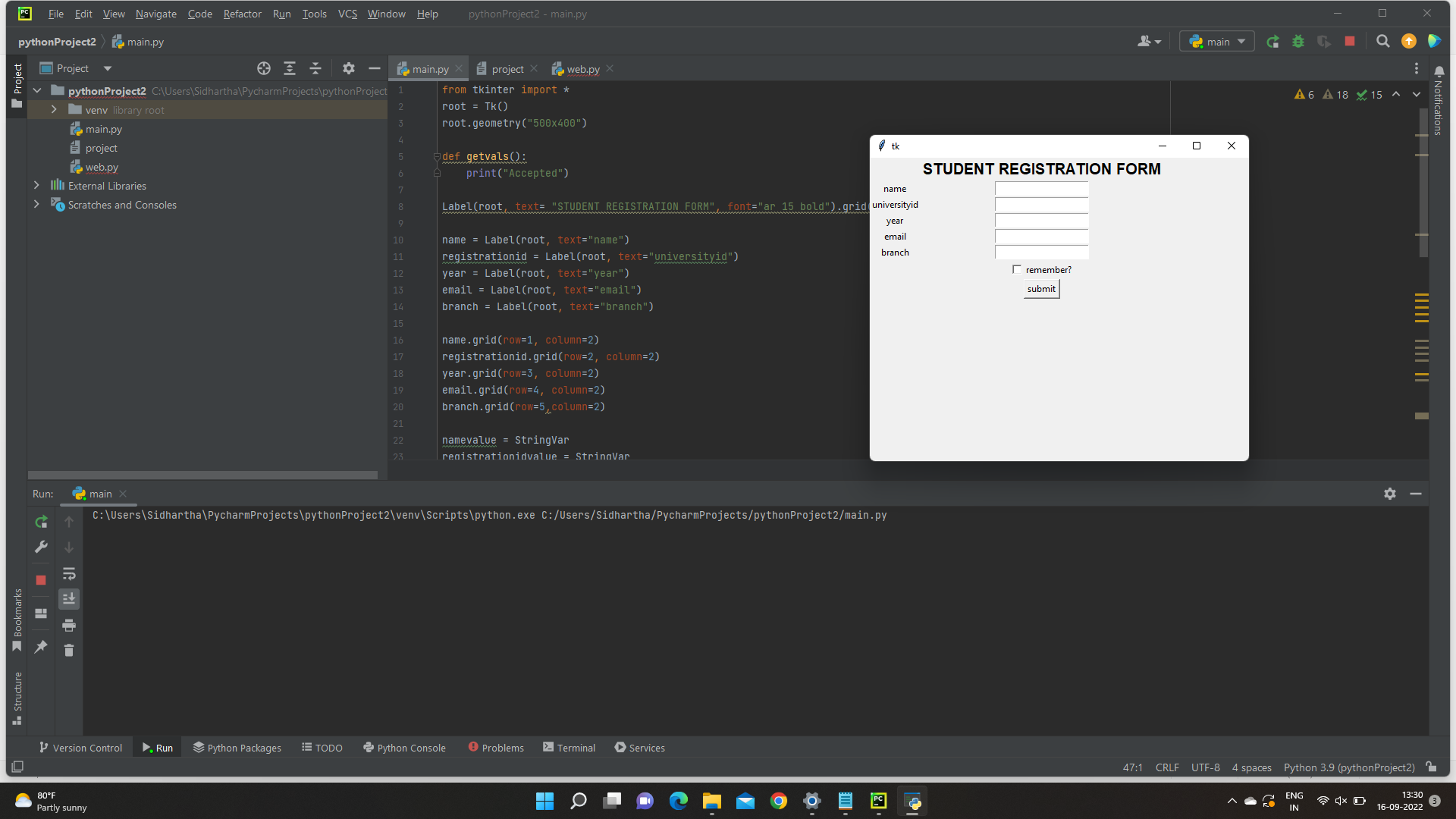Click Select Opened File target icon

263,68
